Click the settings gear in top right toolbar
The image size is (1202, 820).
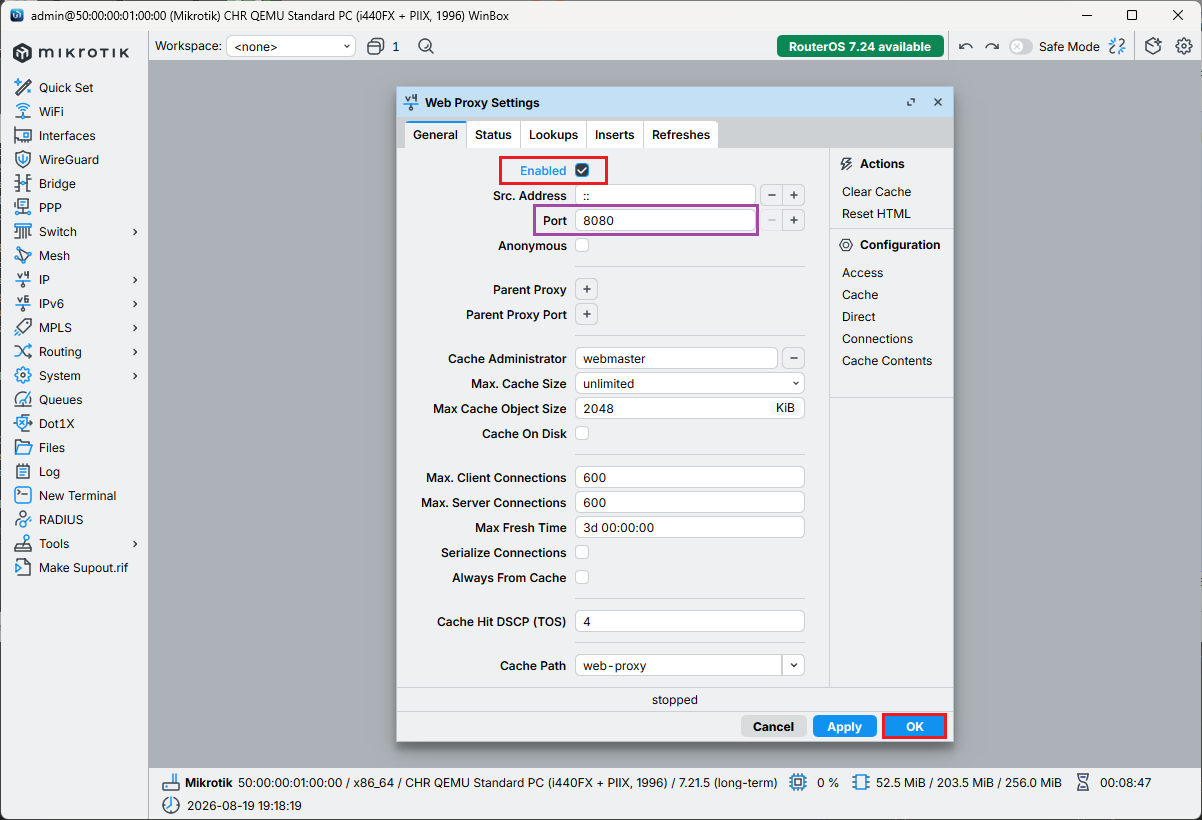pyautogui.click(x=1184, y=46)
